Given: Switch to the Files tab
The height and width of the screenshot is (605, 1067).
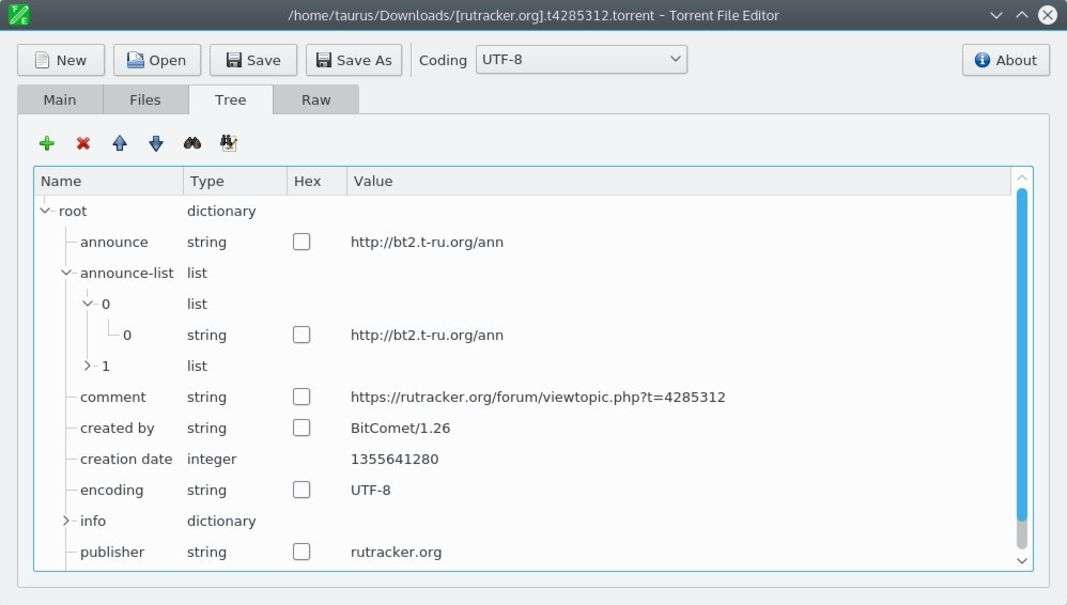Looking at the screenshot, I should [145, 100].
